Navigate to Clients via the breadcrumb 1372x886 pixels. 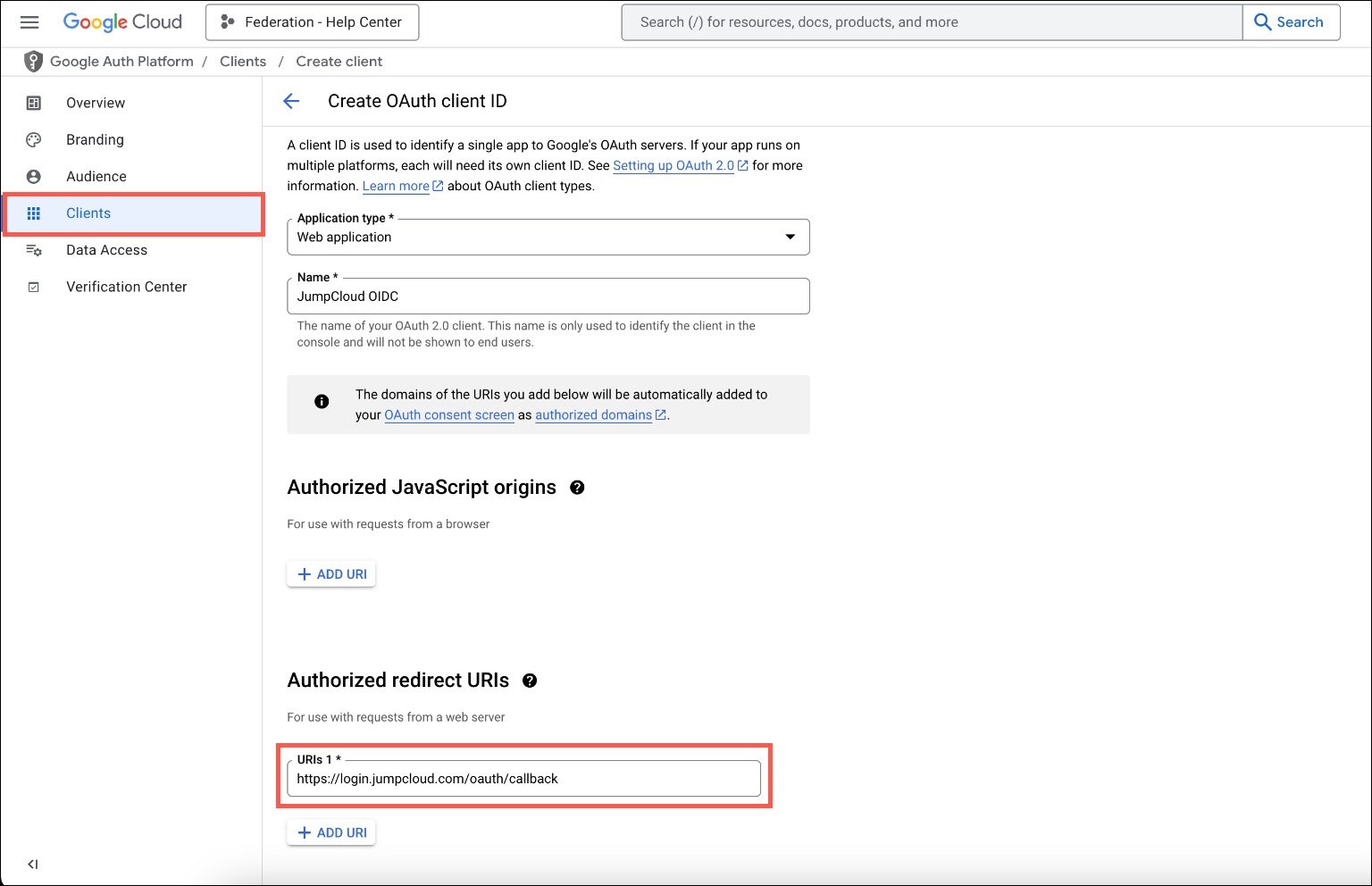pos(242,61)
